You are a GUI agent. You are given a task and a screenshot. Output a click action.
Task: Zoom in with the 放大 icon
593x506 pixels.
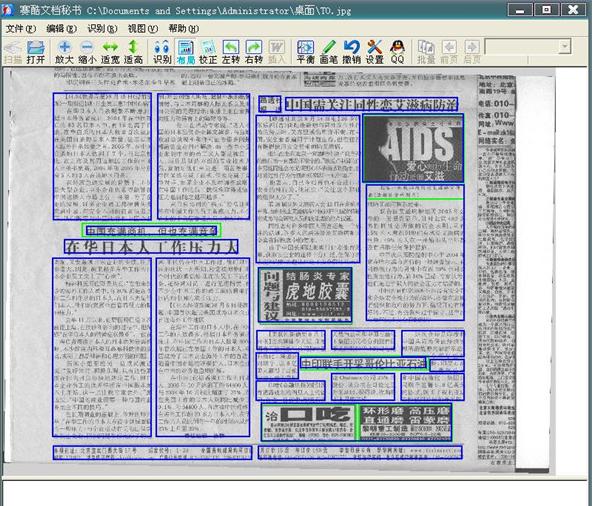click(64, 52)
